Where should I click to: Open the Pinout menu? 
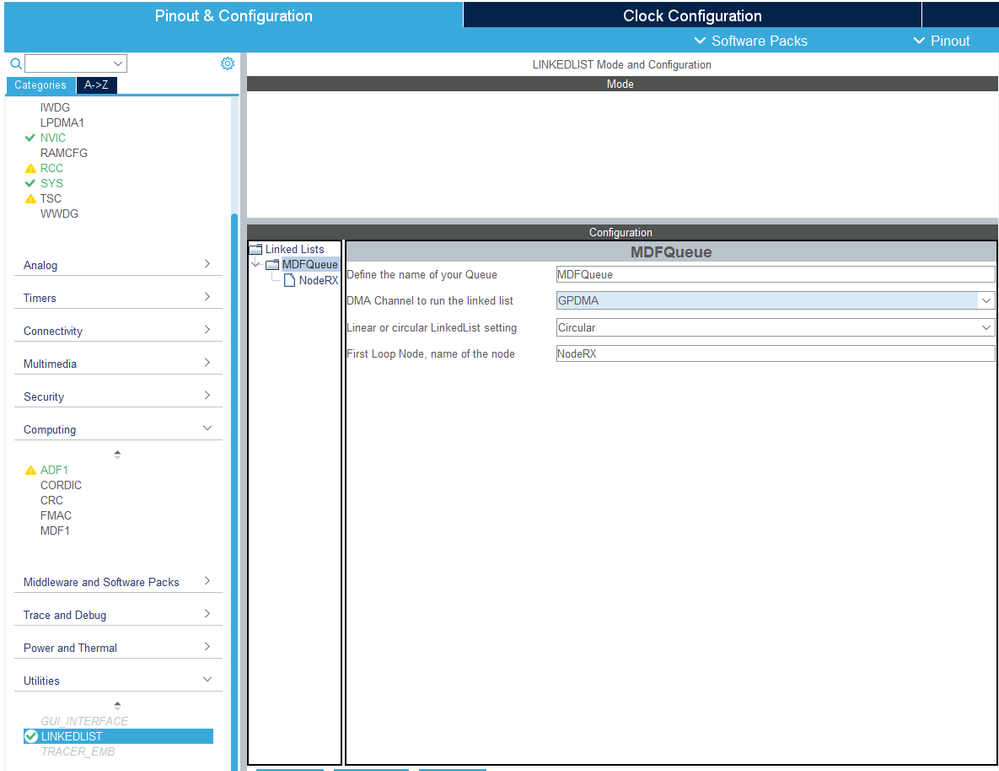pyautogui.click(x=942, y=41)
